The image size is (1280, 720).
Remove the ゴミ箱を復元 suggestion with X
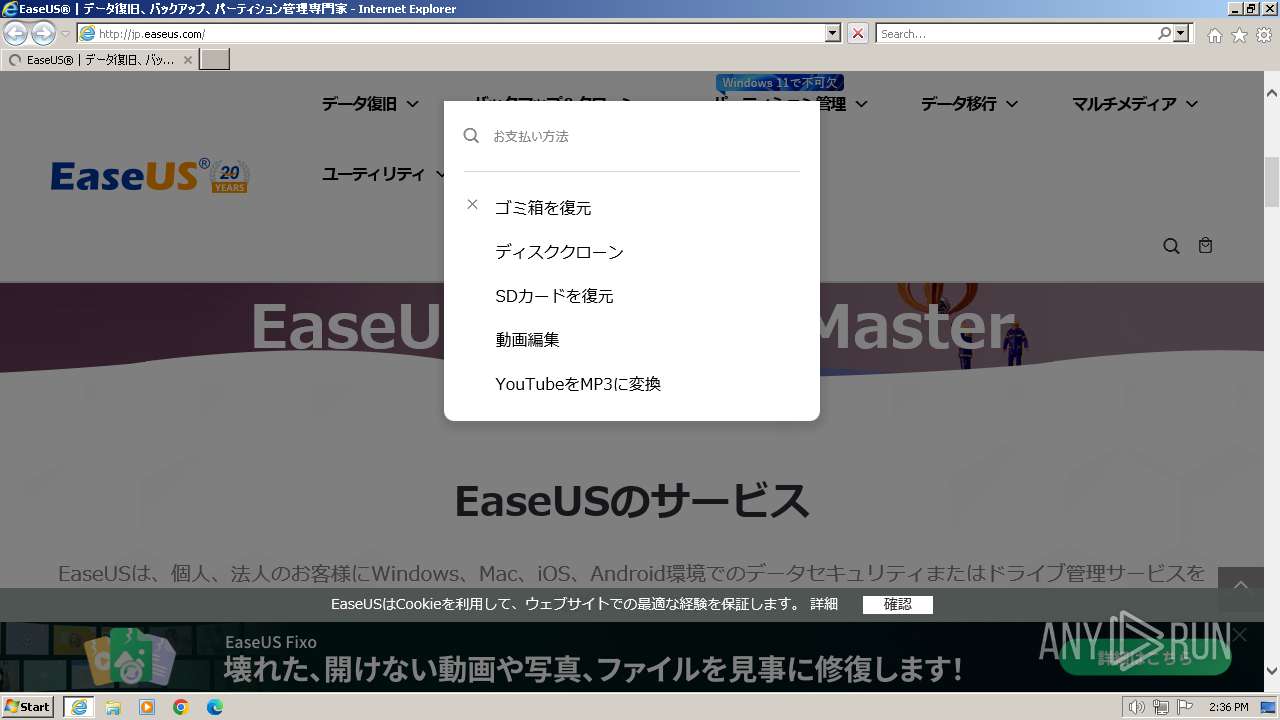click(x=472, y=204)
